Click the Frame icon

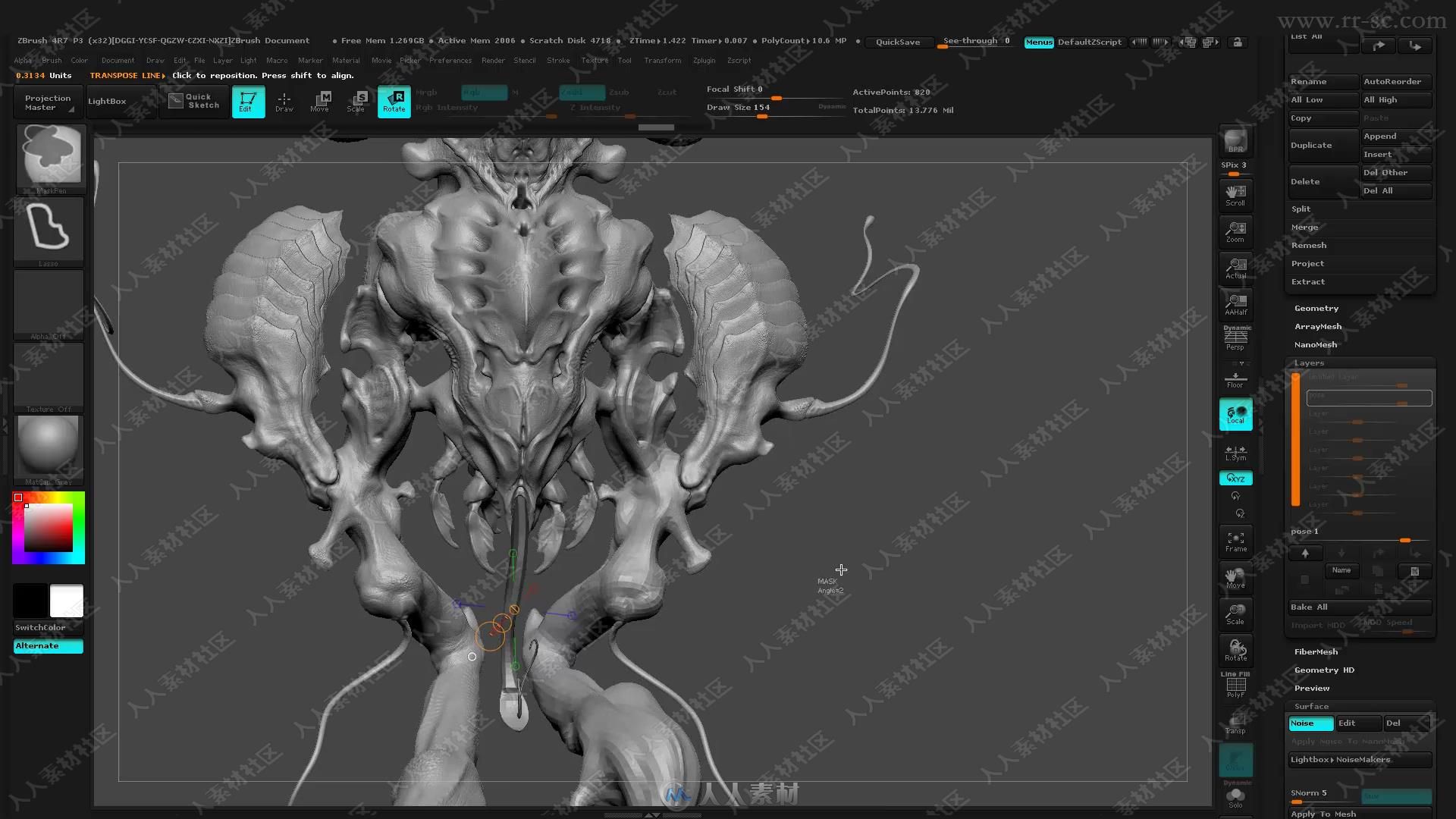click(x=1235, y=541)
